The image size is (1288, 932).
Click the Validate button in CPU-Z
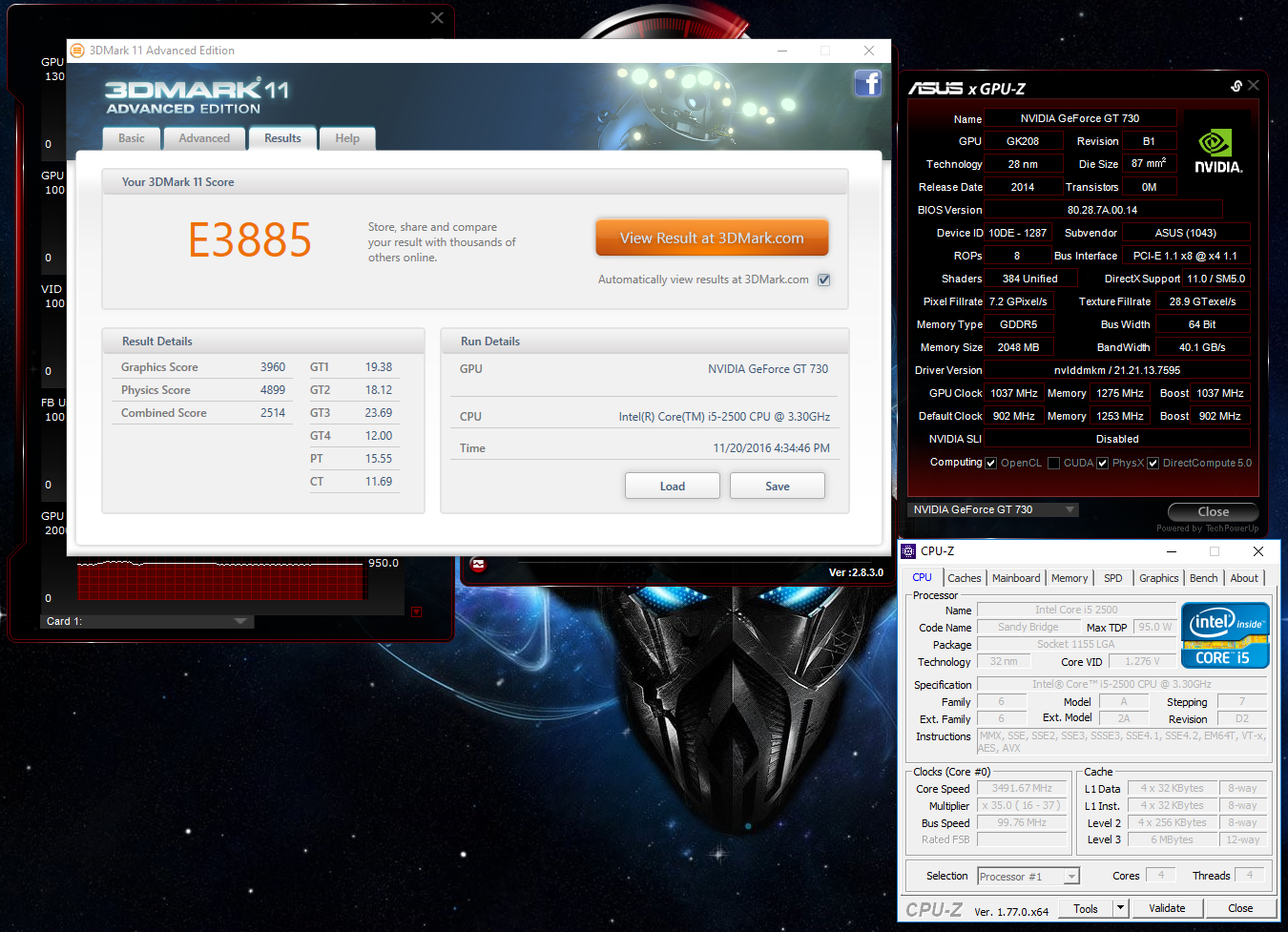click(x=1167, y=908)
